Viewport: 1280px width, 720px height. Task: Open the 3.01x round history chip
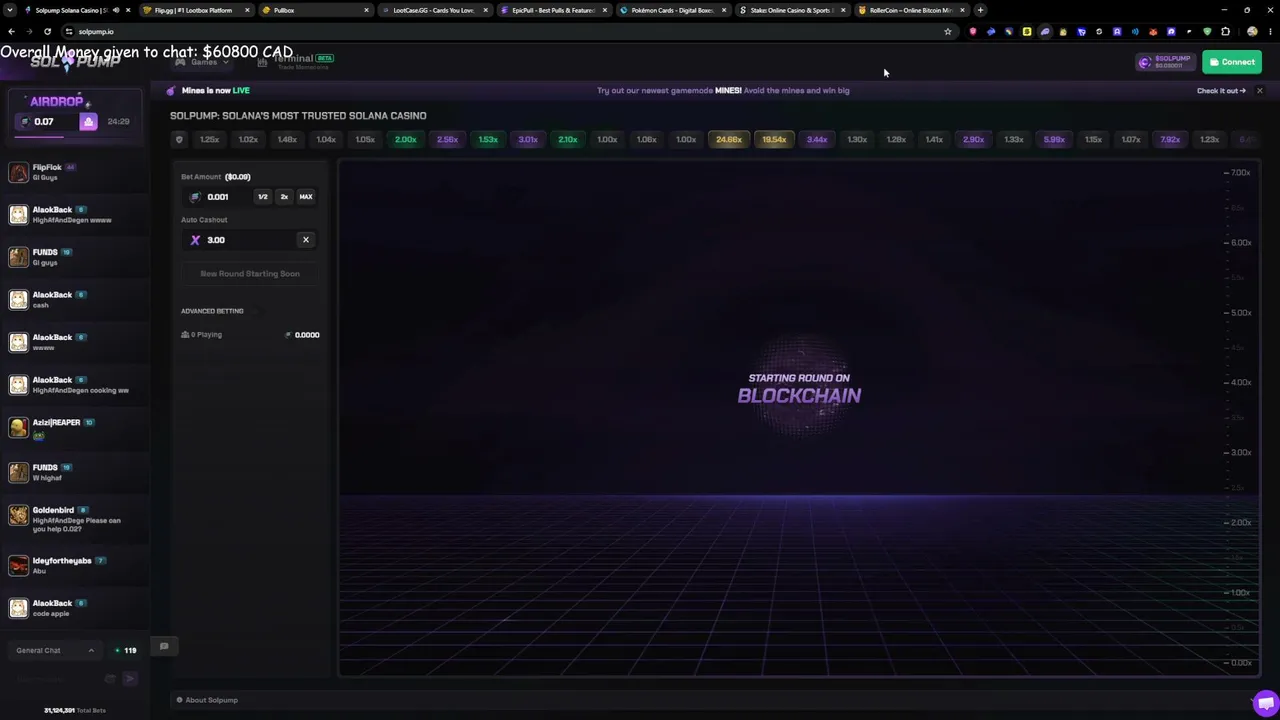(528, 139)
